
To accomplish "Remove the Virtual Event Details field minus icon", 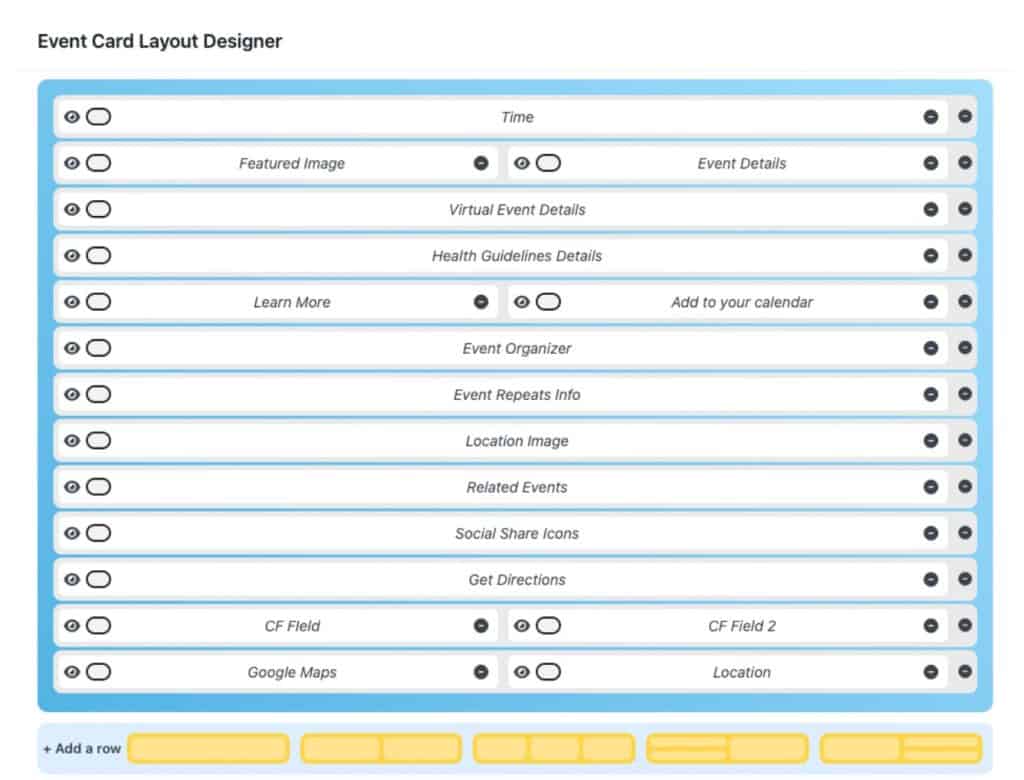I will click(x=931, y=210).
